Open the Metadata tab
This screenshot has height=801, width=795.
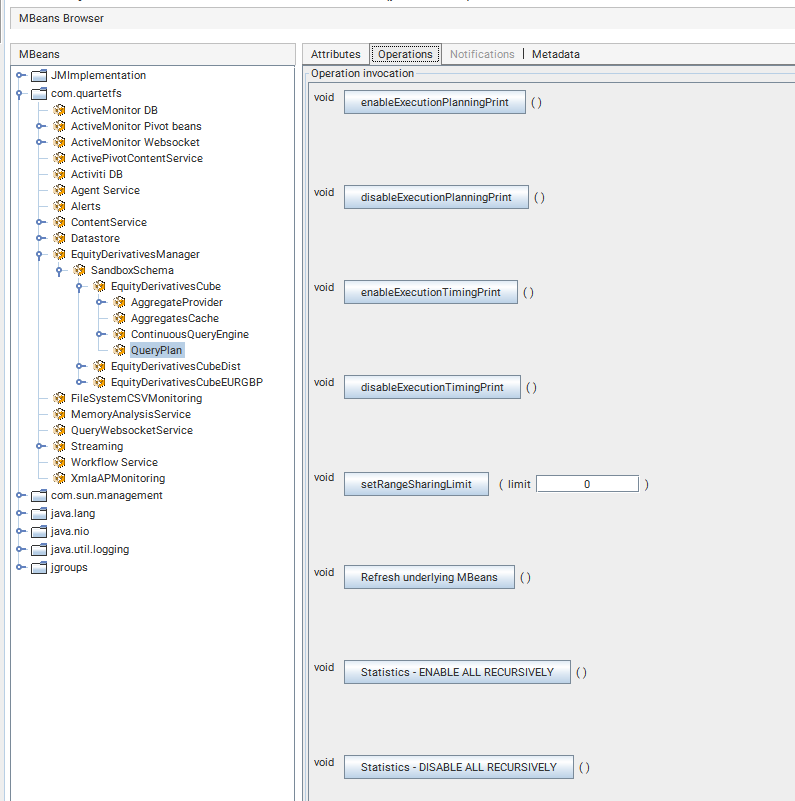(555, 54)
